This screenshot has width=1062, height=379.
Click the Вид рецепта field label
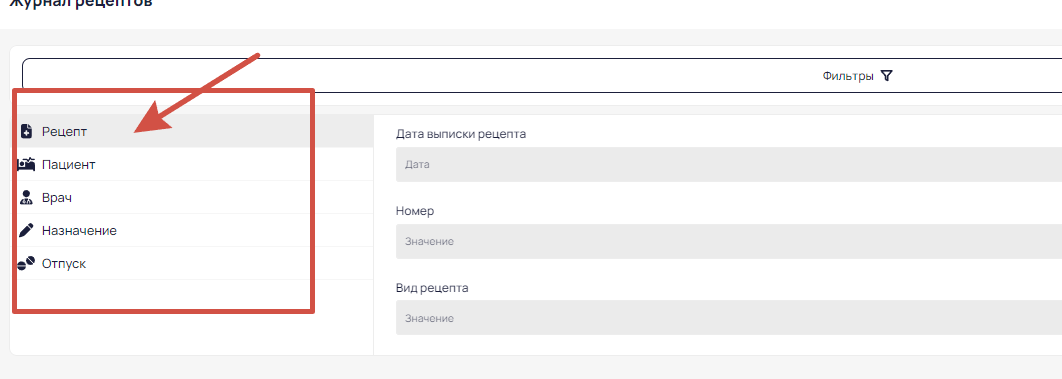[x=432, y=288]
